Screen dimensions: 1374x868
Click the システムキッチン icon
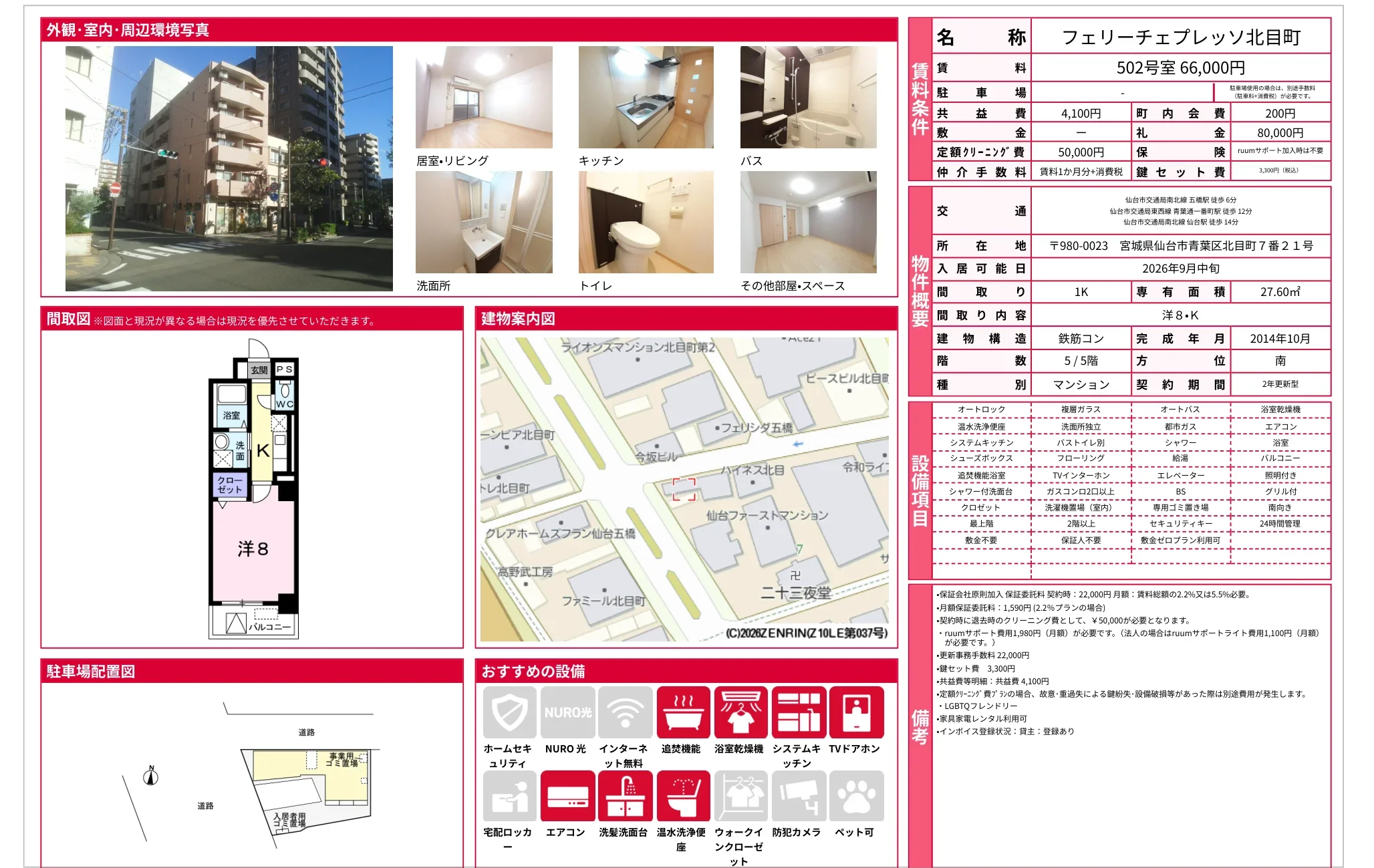click(x=799, y=712)
